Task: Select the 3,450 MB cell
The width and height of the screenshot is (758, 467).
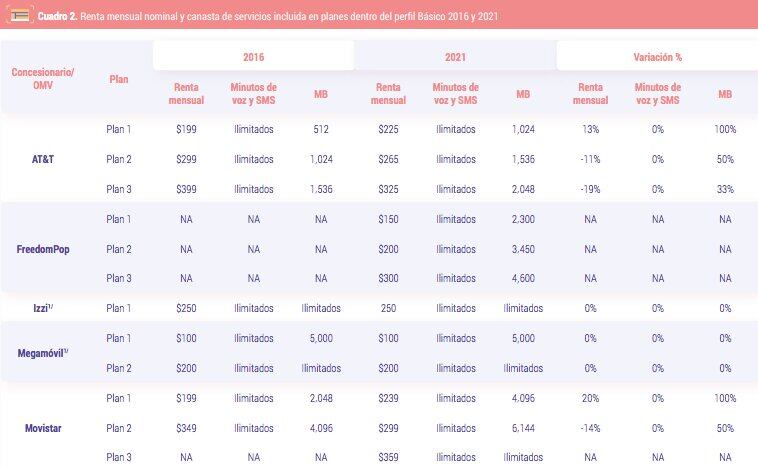Action: [524, 249]
